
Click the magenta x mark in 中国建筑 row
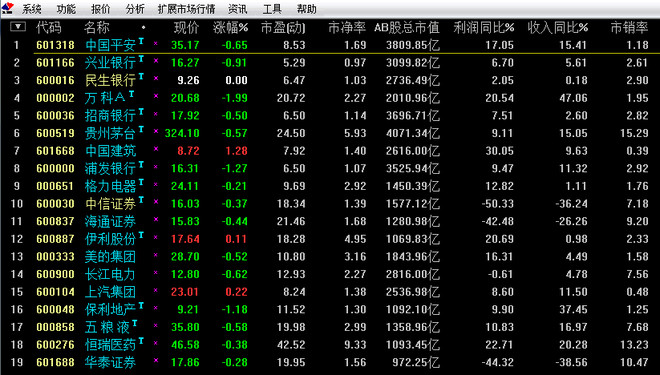(156, 149)
